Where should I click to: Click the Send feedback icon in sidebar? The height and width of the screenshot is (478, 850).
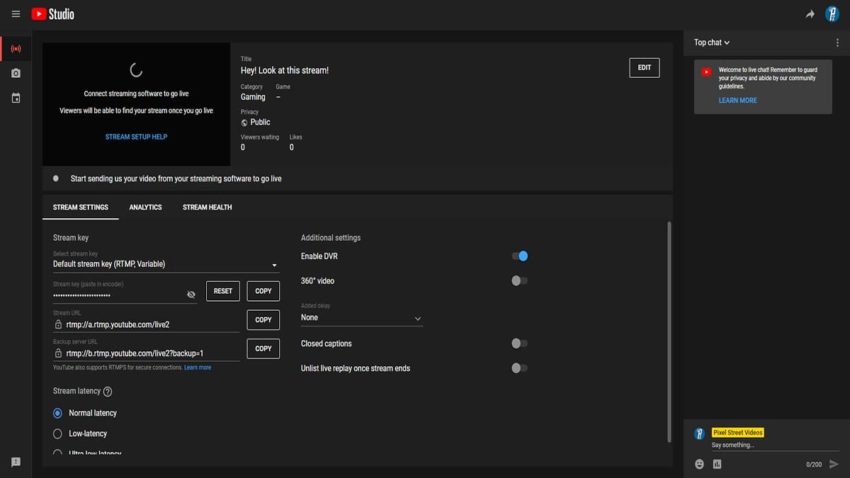coord(16,462)
